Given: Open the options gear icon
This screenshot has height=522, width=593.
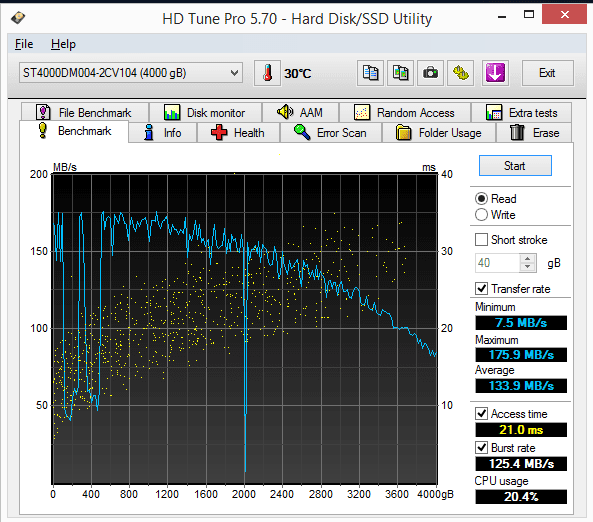Looking at the screenshot, I should [461, 73].
